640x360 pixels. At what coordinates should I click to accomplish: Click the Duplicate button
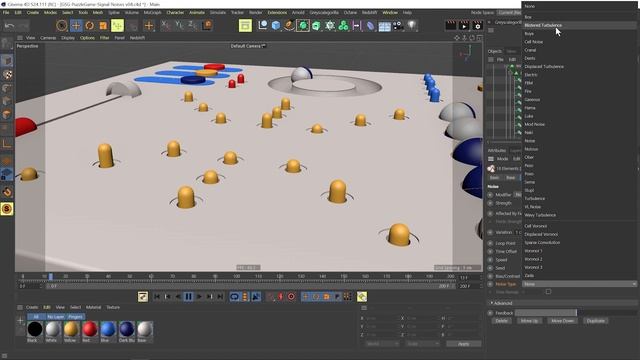(x=596, y=321)
